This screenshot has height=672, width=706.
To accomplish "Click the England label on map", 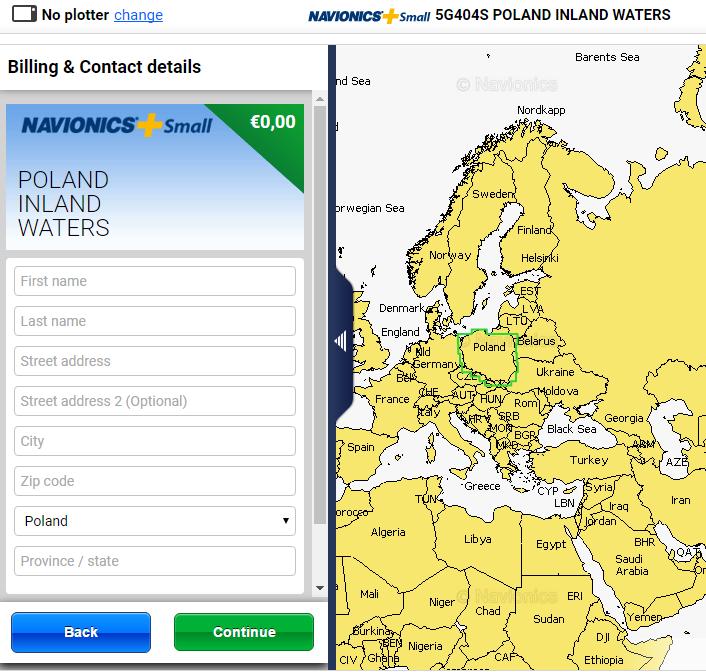I will click(x=400, y=332).
